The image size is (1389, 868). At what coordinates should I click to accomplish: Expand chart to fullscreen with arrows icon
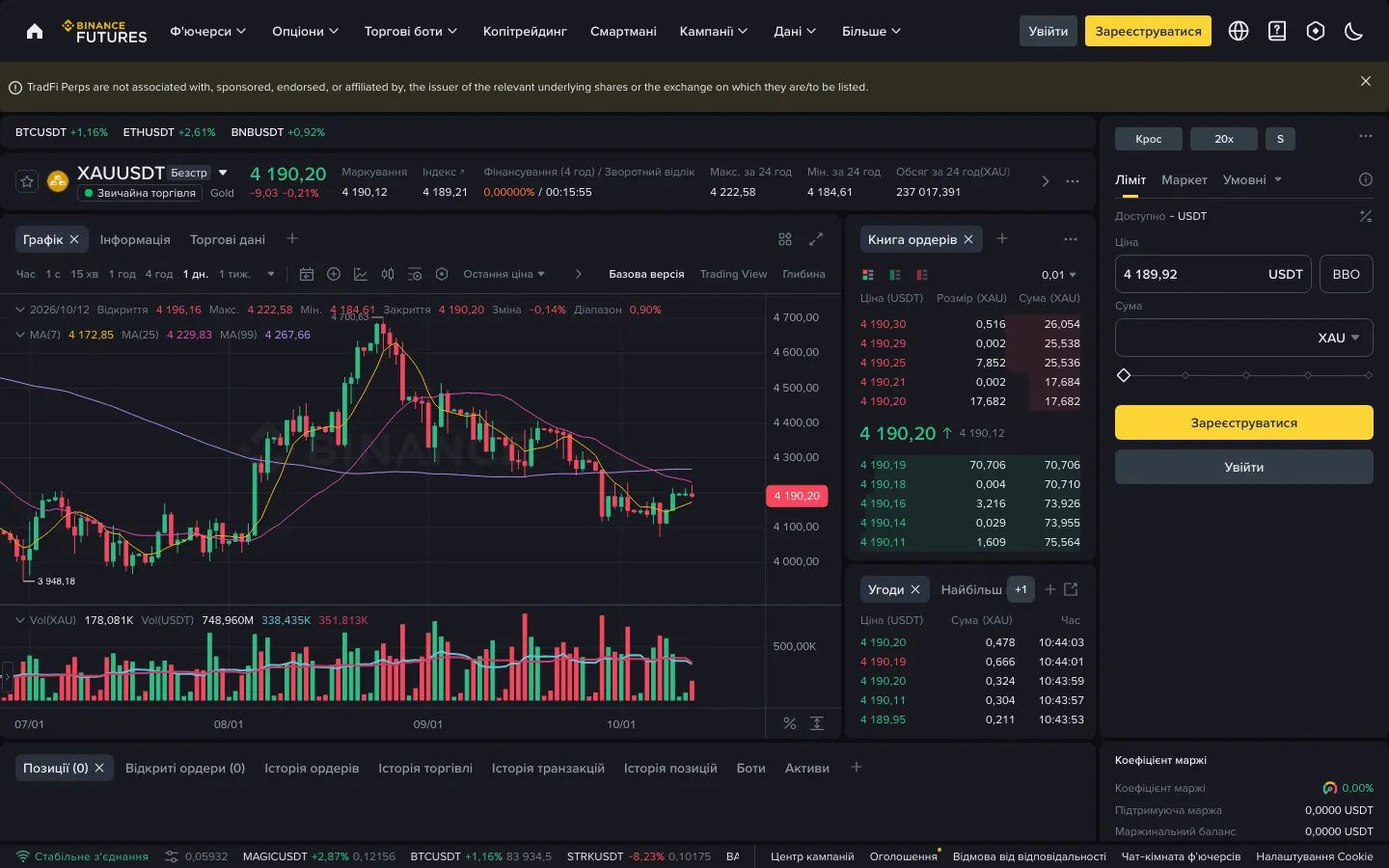point(816,239)
